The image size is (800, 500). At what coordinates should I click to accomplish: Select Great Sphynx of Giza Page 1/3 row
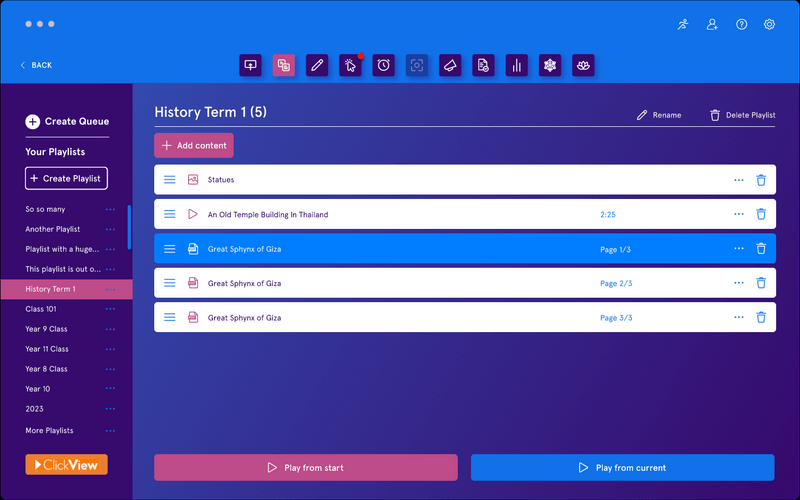(465, 248)
